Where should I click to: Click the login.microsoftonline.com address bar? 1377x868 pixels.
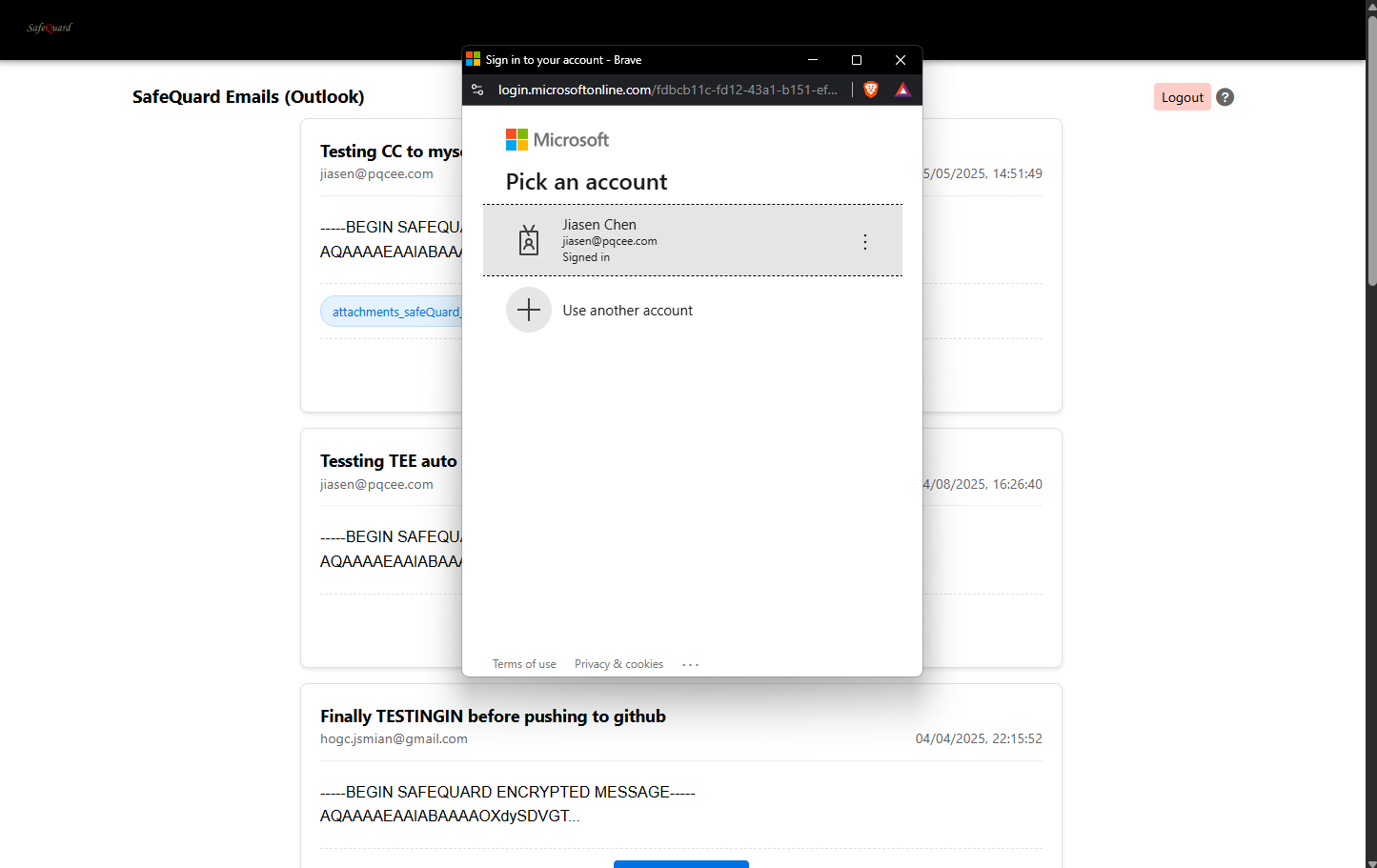tap(668, 90)
